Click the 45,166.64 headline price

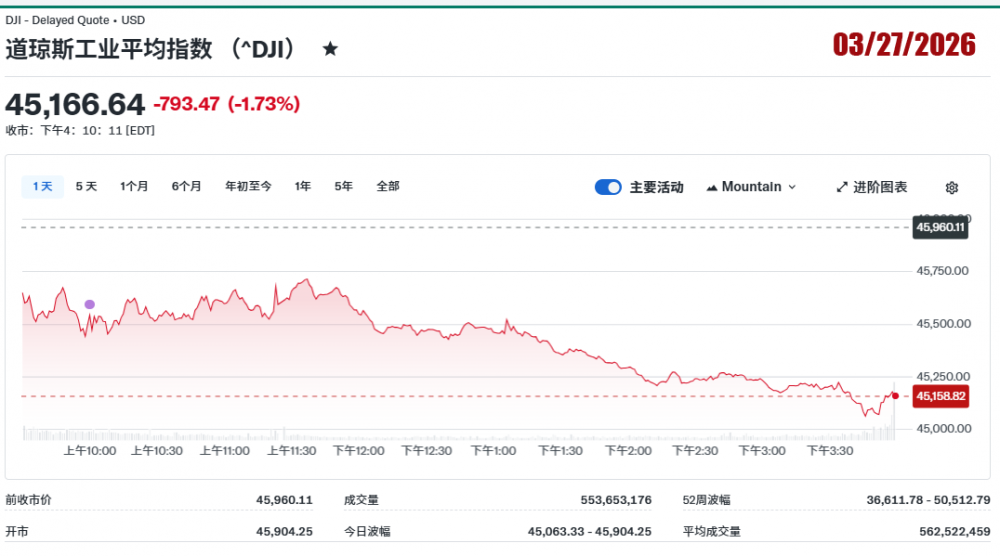pos(75,104)
